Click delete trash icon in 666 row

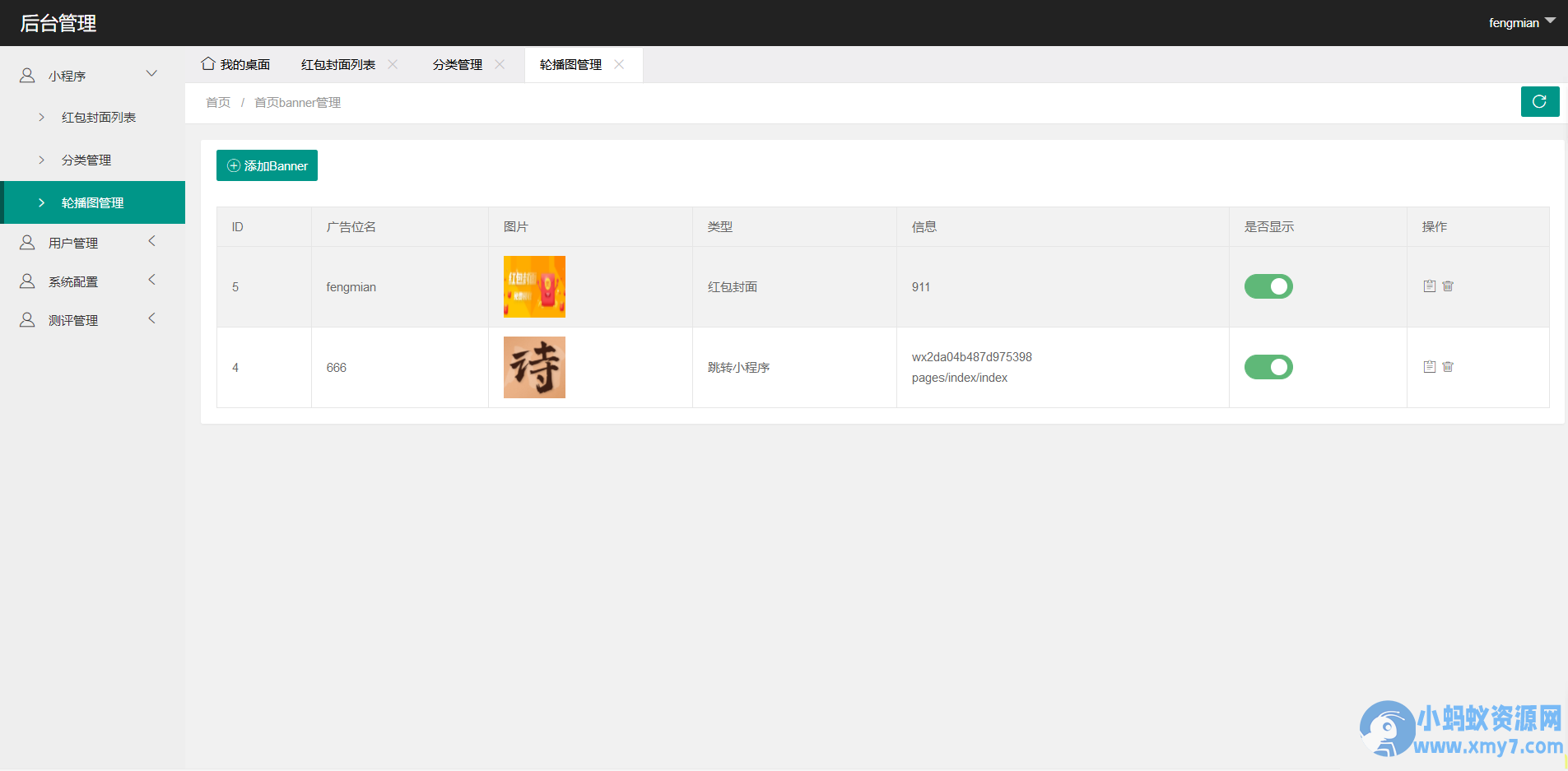tap(1448, 367)
